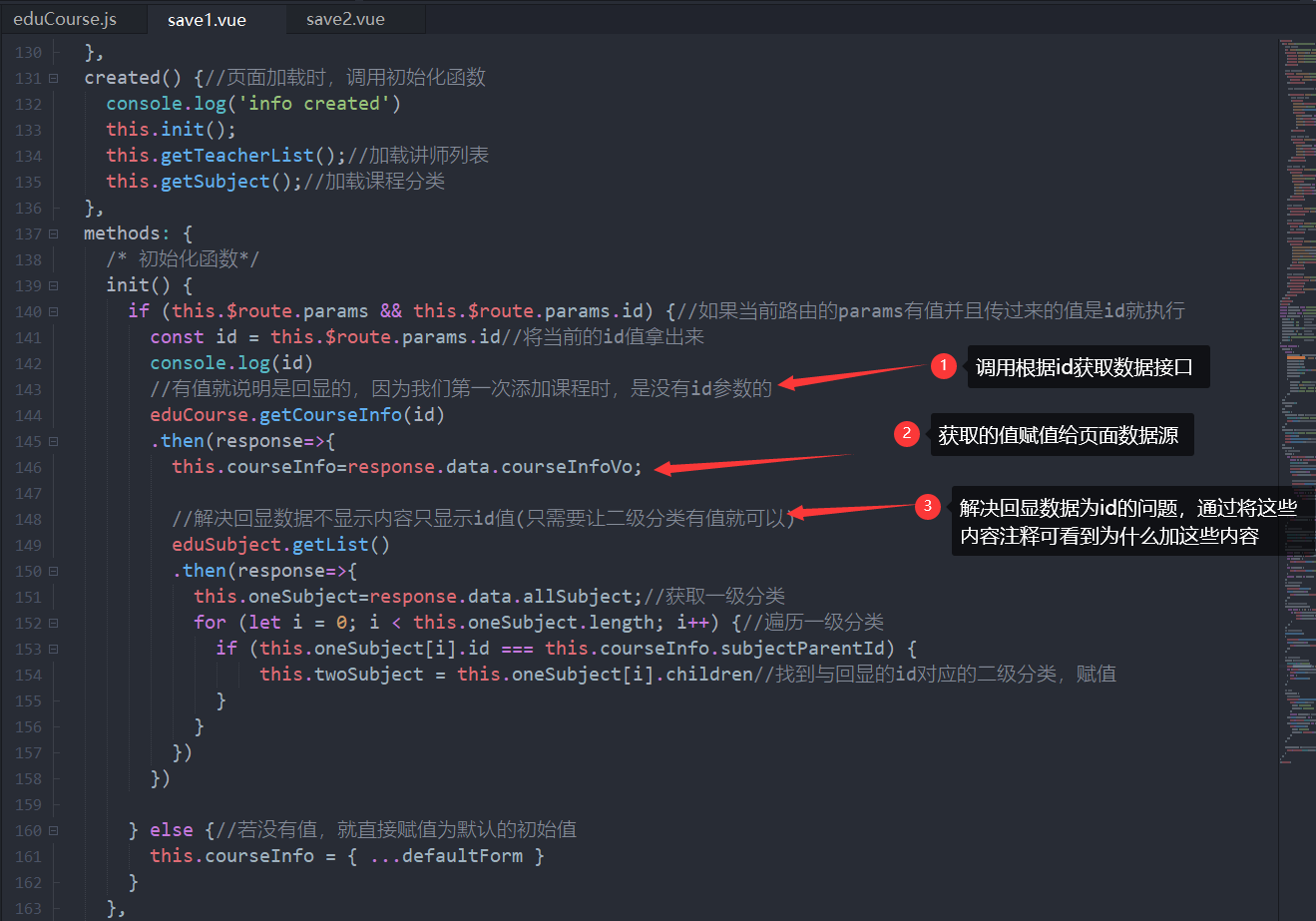1316x921 pixels.
Task: Fold the .then callback at line 145
Action: click(x=53, y=441)
